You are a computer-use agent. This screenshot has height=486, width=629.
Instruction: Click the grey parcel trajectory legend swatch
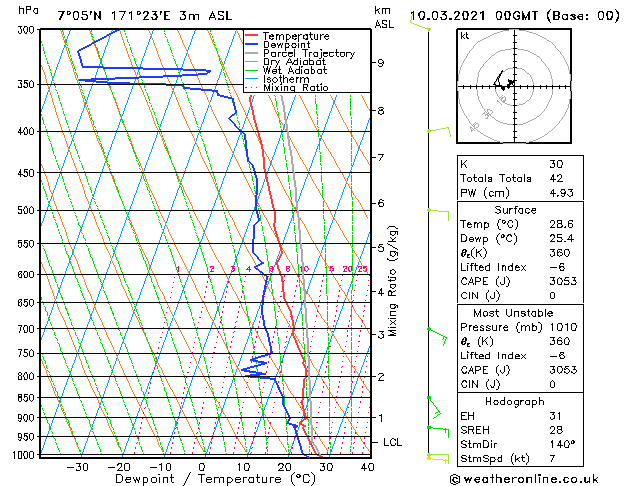(252, 53)
